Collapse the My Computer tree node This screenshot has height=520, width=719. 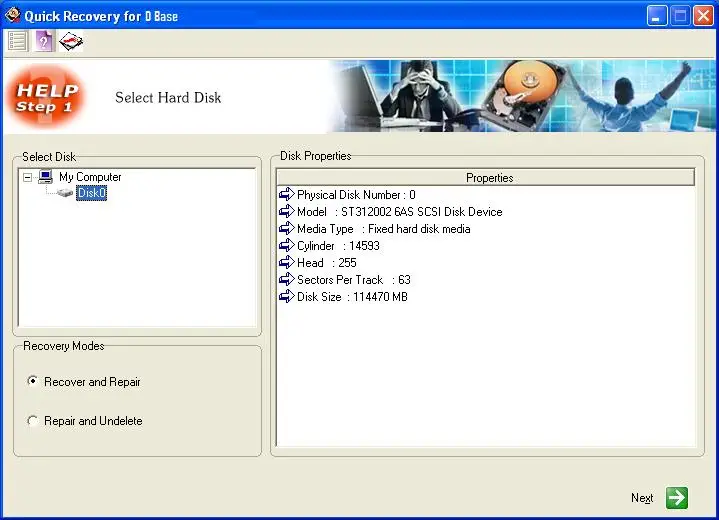point(28,177)
